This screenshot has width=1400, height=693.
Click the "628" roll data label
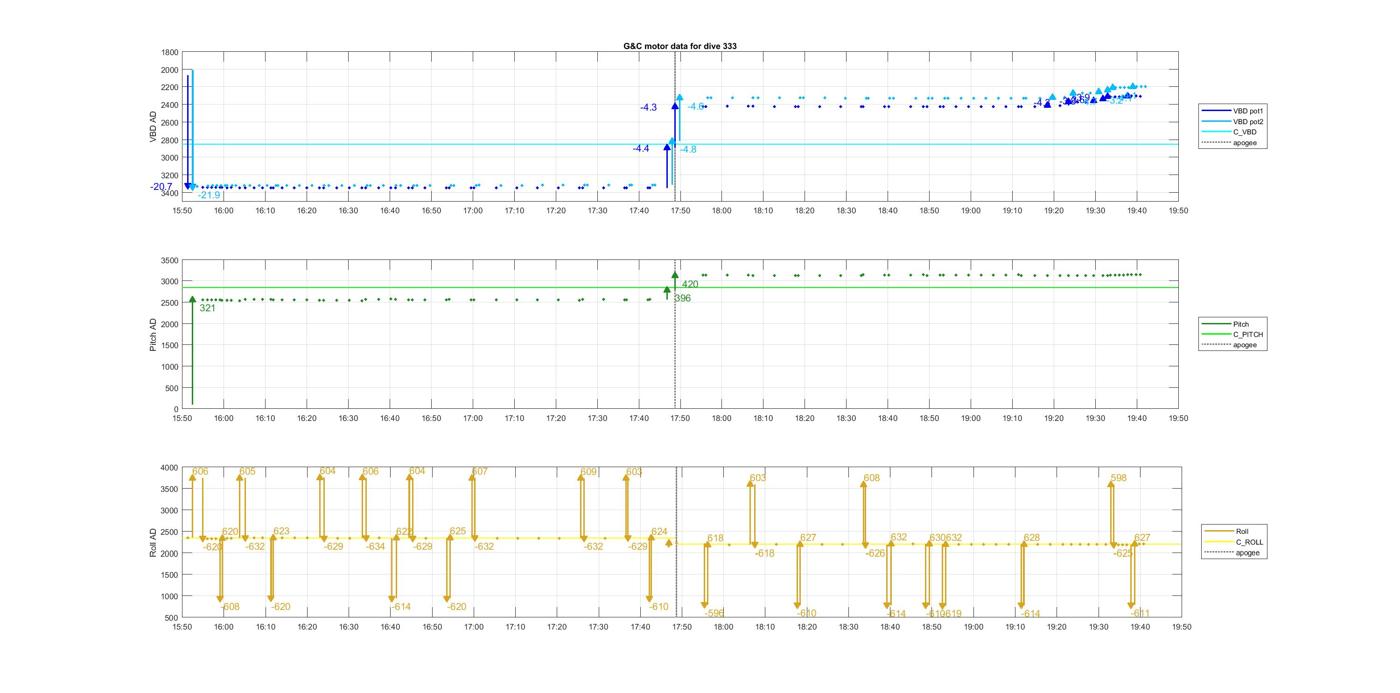[1031, 538]
